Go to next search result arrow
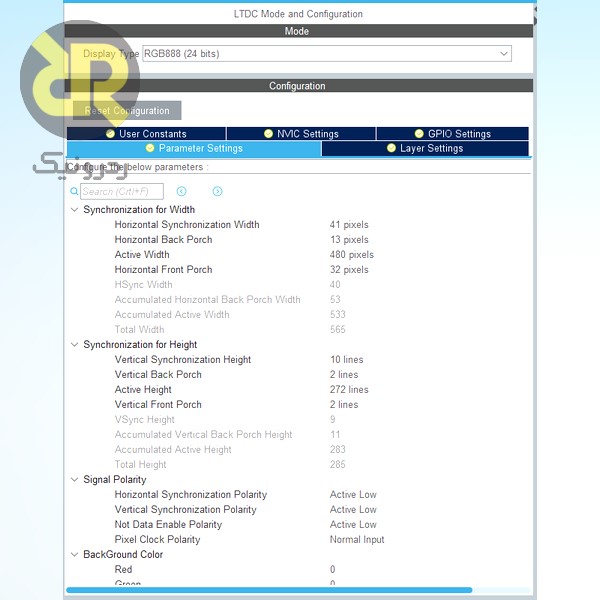Screen dimensions: 600x600 [217, 191]
